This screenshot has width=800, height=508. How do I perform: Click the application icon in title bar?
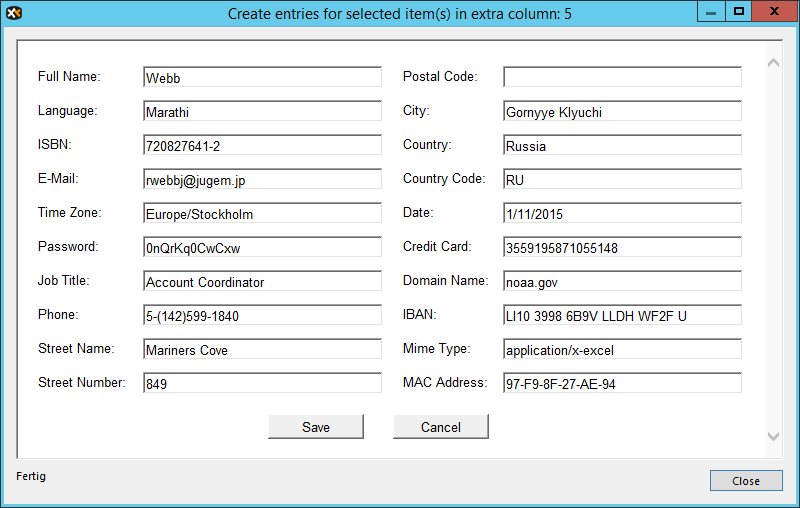coord(14,13)
